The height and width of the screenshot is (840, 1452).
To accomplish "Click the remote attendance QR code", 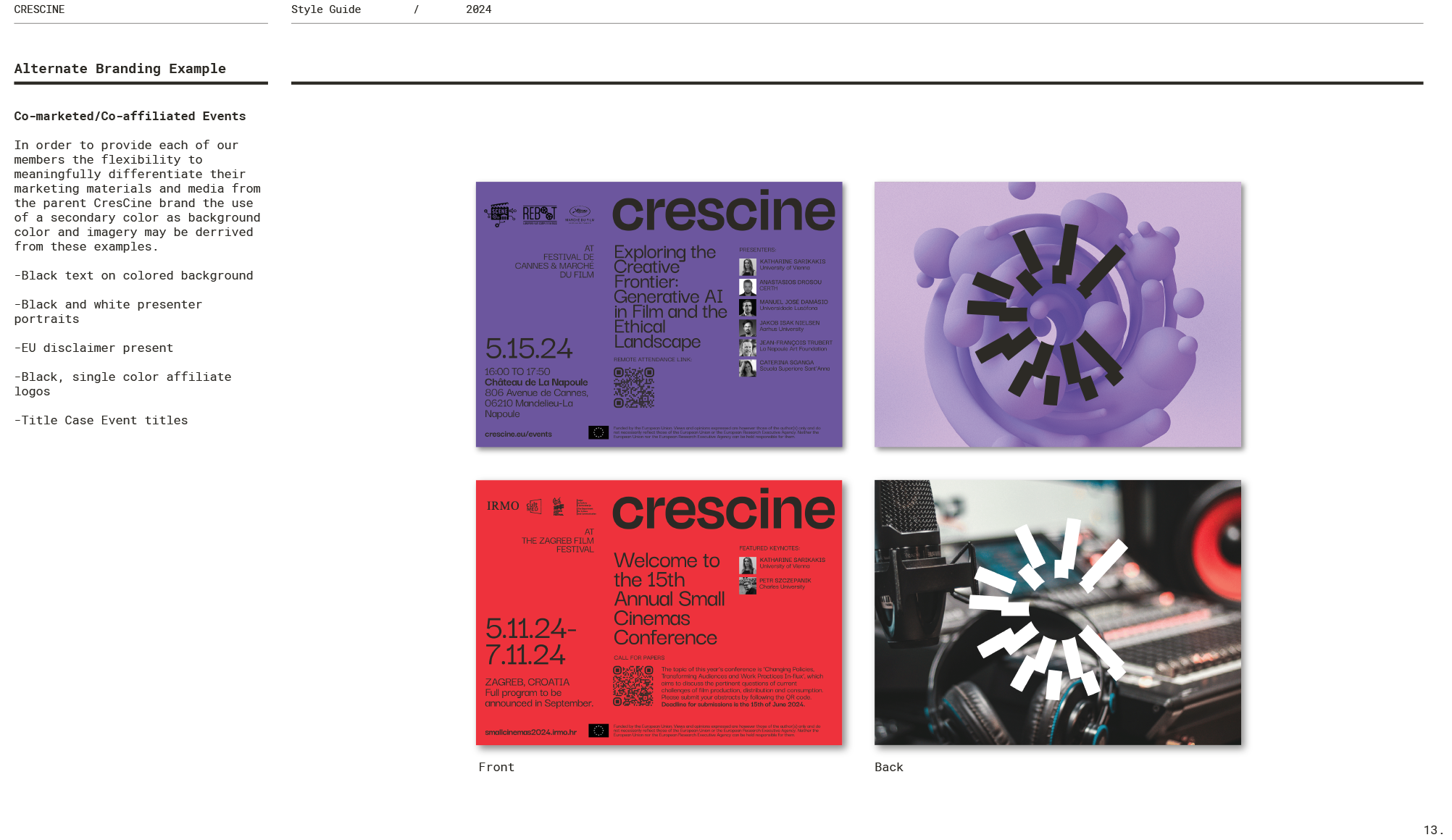I will tap(634, 387).
